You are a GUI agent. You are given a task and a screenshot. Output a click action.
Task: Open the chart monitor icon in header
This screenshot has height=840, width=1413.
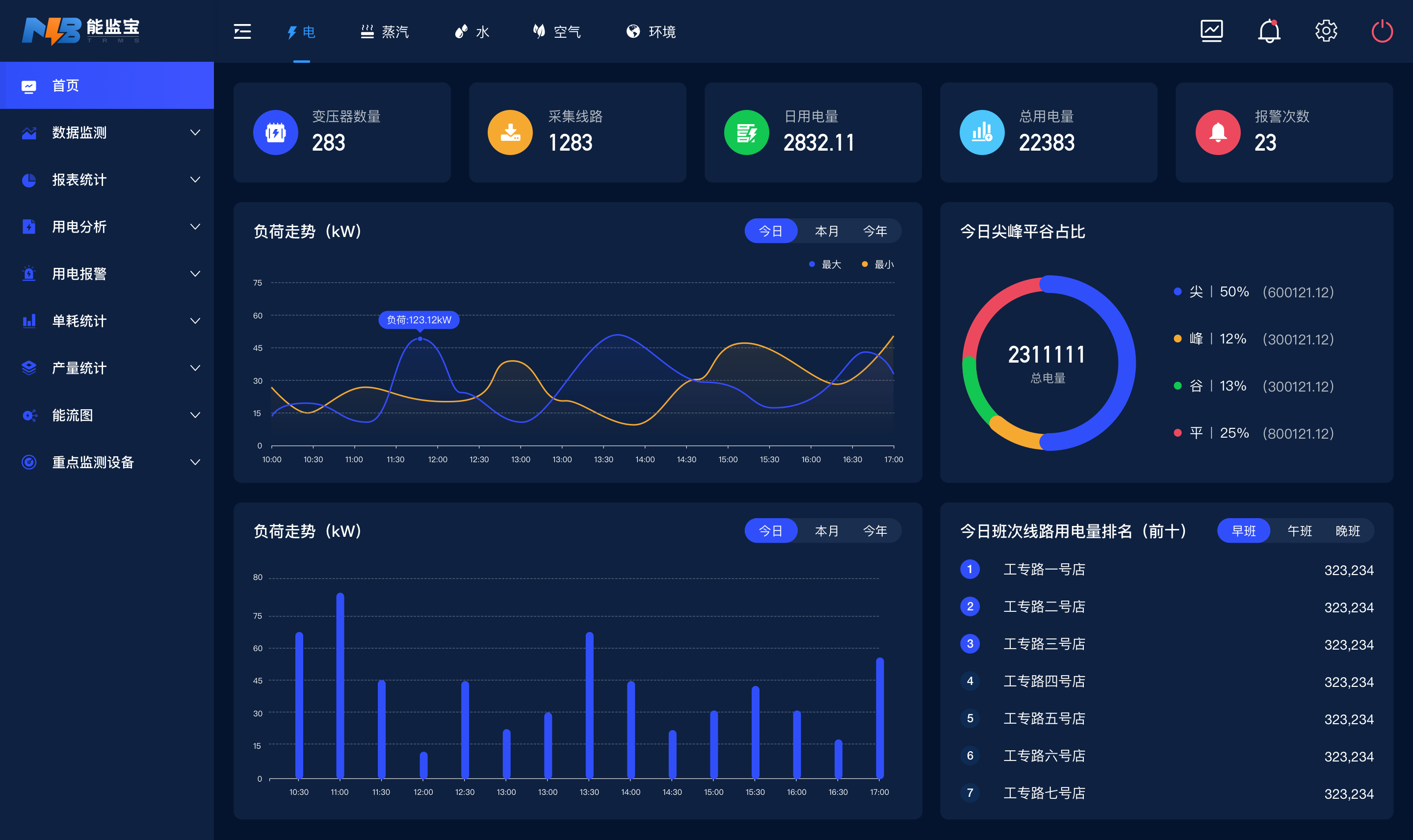pyautogui.click(x=1211, y=31)
